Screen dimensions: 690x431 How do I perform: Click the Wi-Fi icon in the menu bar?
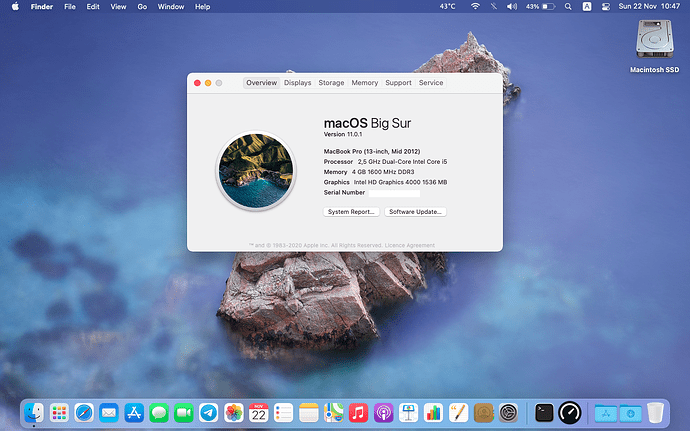475,7
